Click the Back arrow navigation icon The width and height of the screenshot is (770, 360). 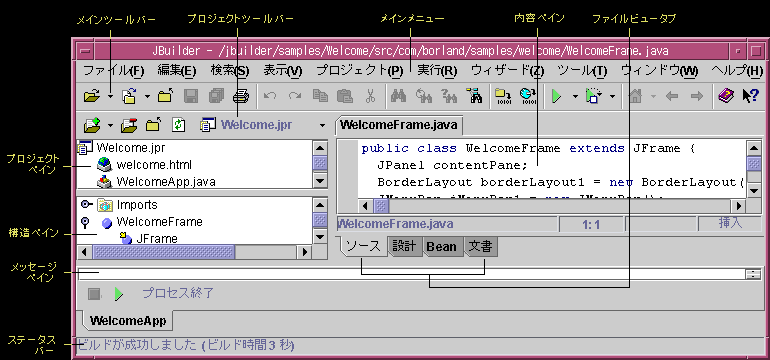coord(671,96)
